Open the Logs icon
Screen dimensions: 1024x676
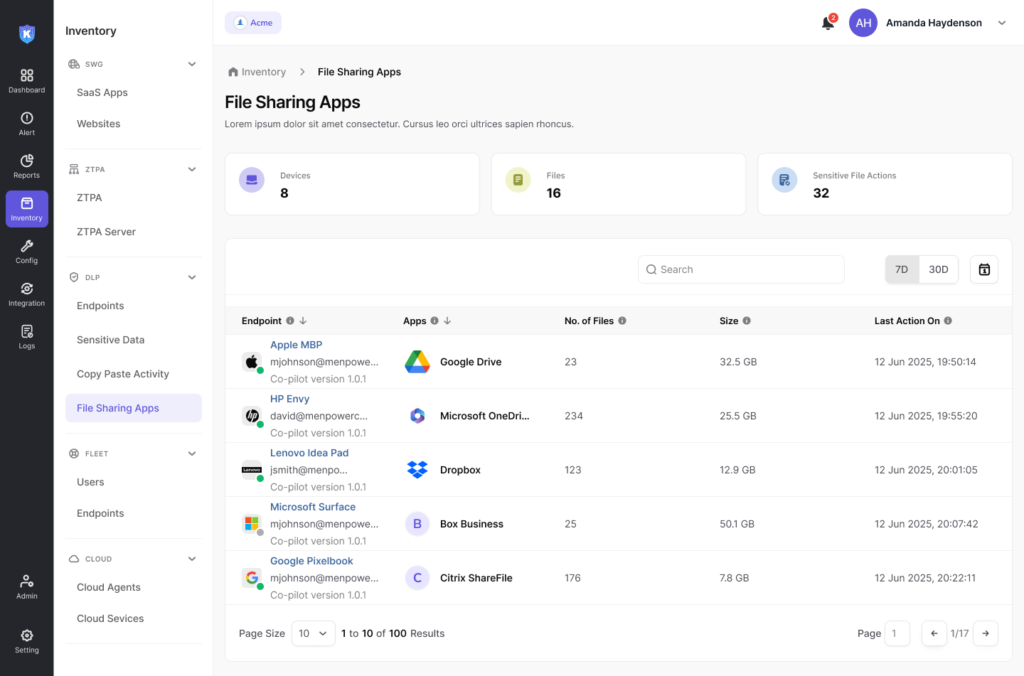[27, 337]
